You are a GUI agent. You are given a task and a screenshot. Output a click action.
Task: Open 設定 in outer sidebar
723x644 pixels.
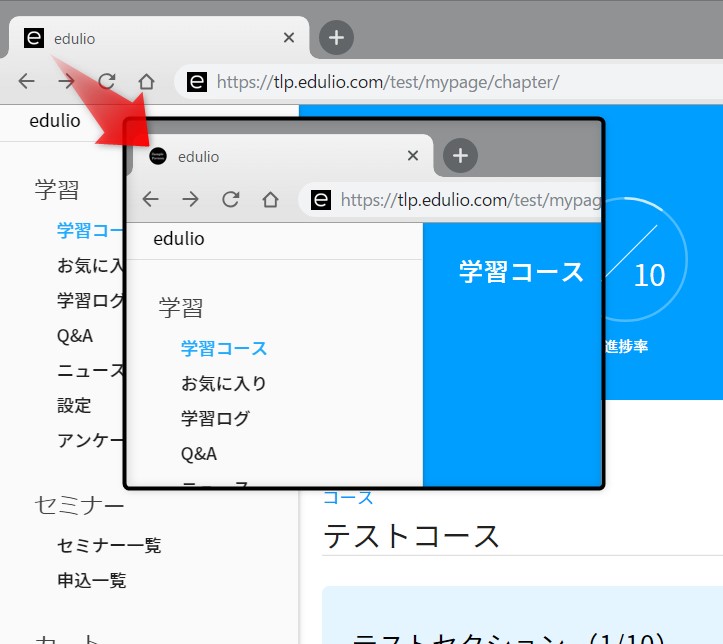(x=74, y=406)
